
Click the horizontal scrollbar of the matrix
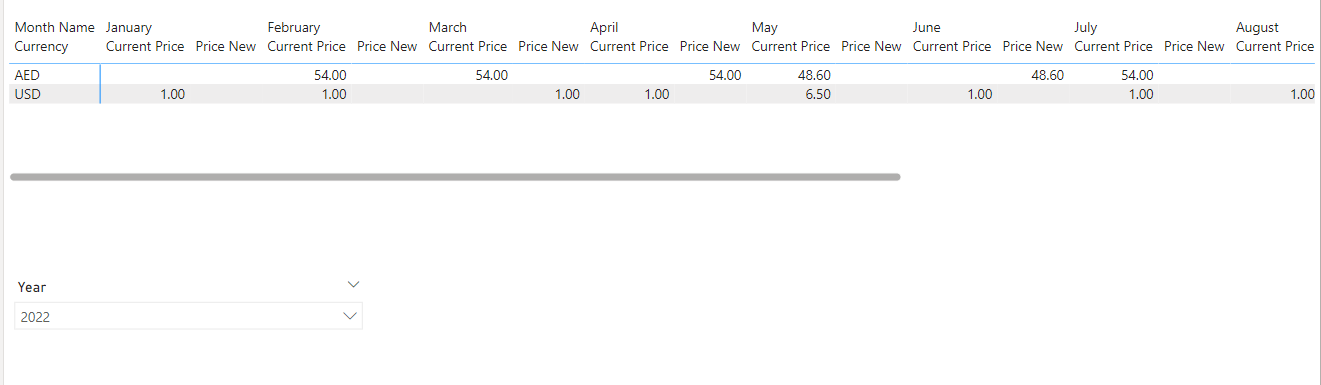tap(455, 177)
